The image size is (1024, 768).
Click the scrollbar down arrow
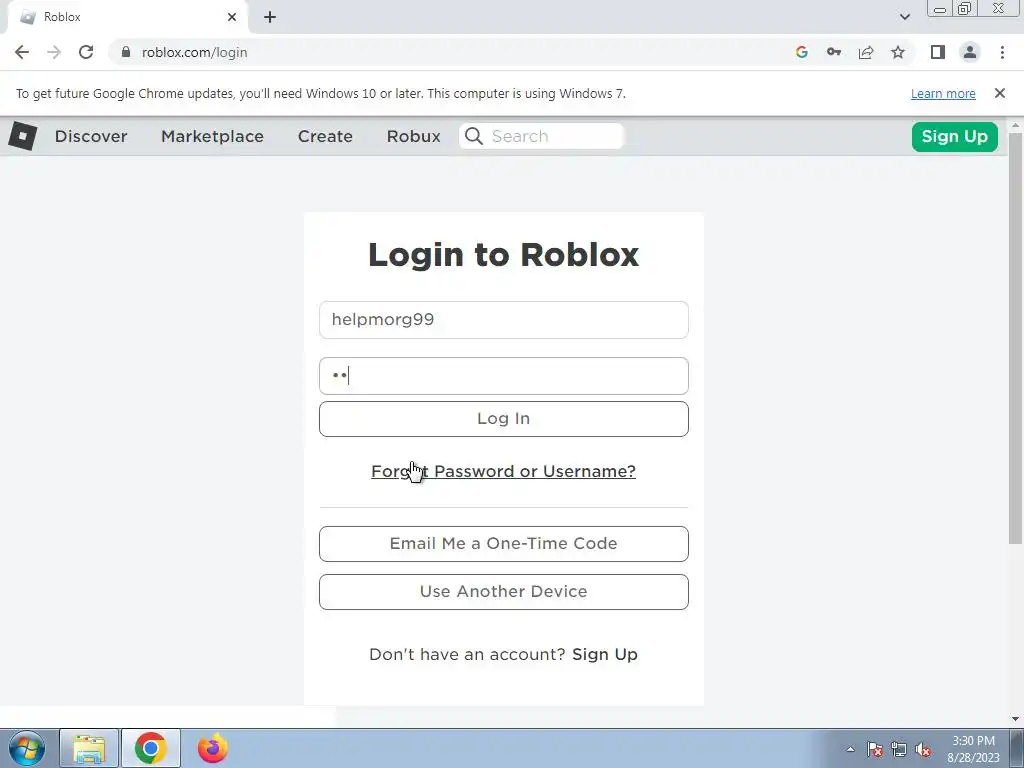(1015, 719)
